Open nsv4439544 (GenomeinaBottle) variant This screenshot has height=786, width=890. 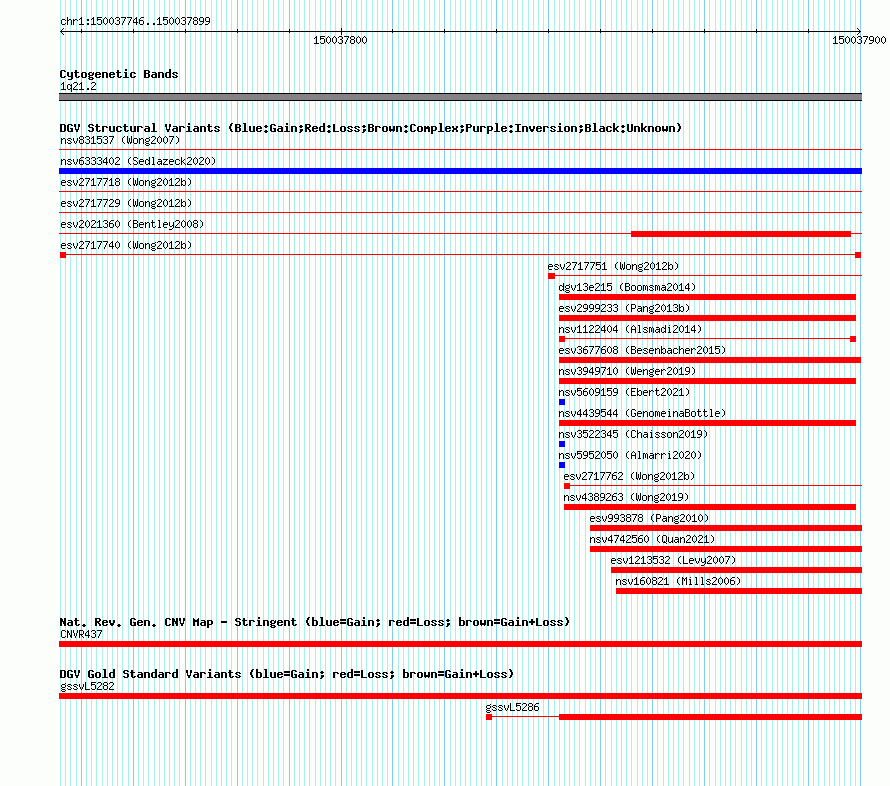coord(642,413)
